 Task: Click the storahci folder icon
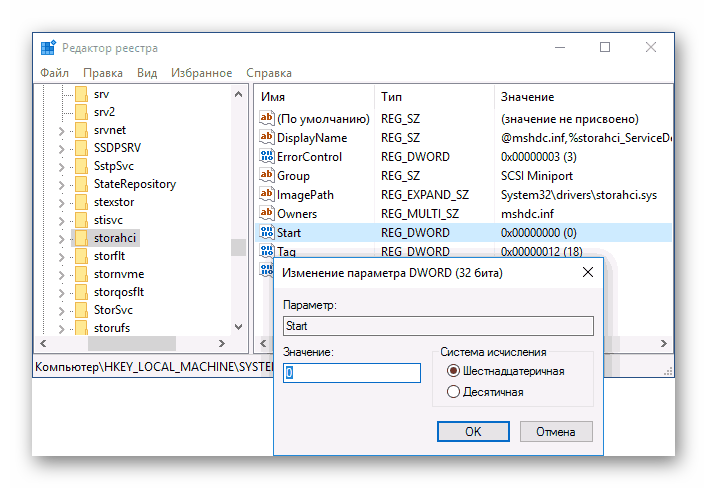82,238
